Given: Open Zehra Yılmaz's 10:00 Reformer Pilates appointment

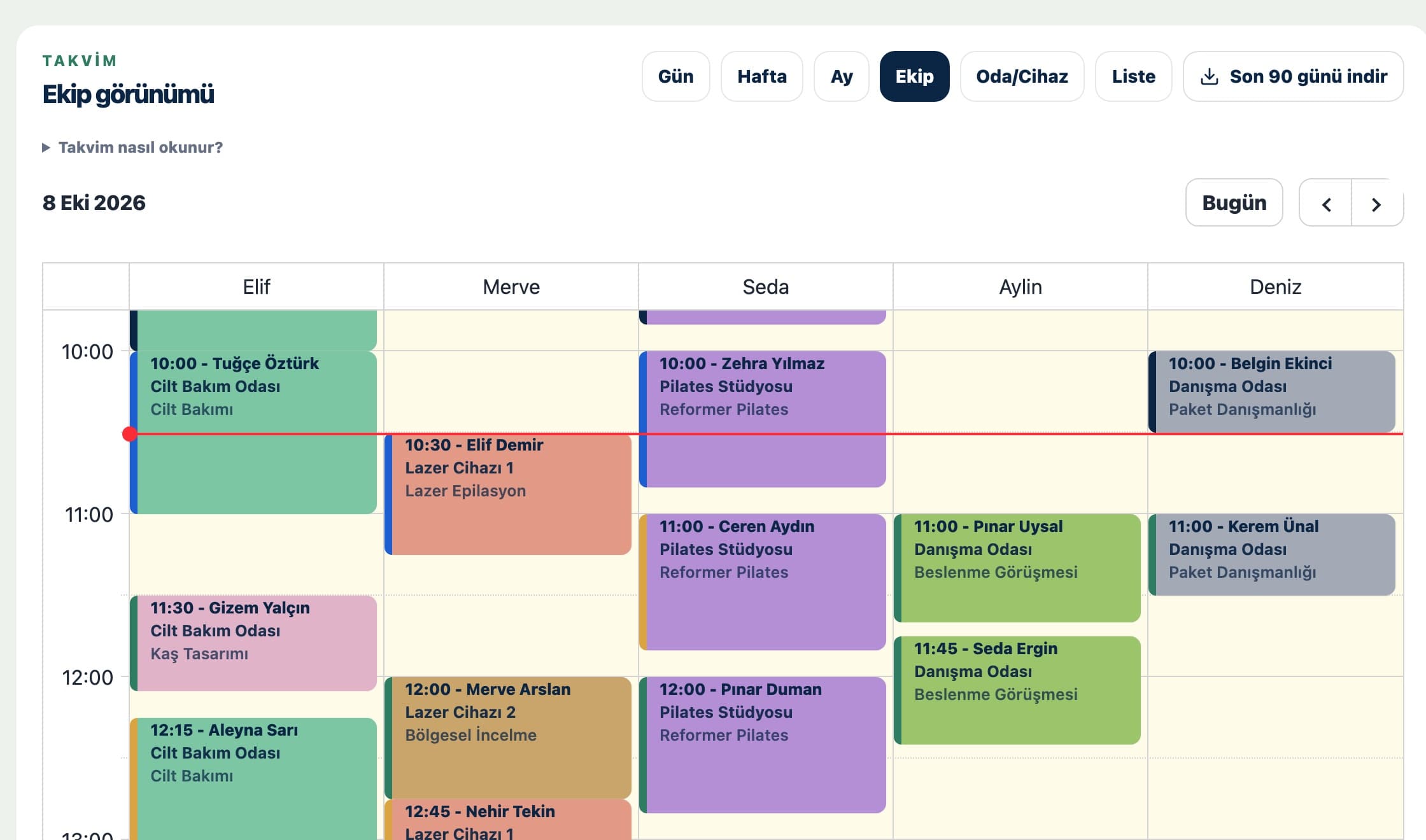Looking at the screenshot, I should [x=763, y=419].
